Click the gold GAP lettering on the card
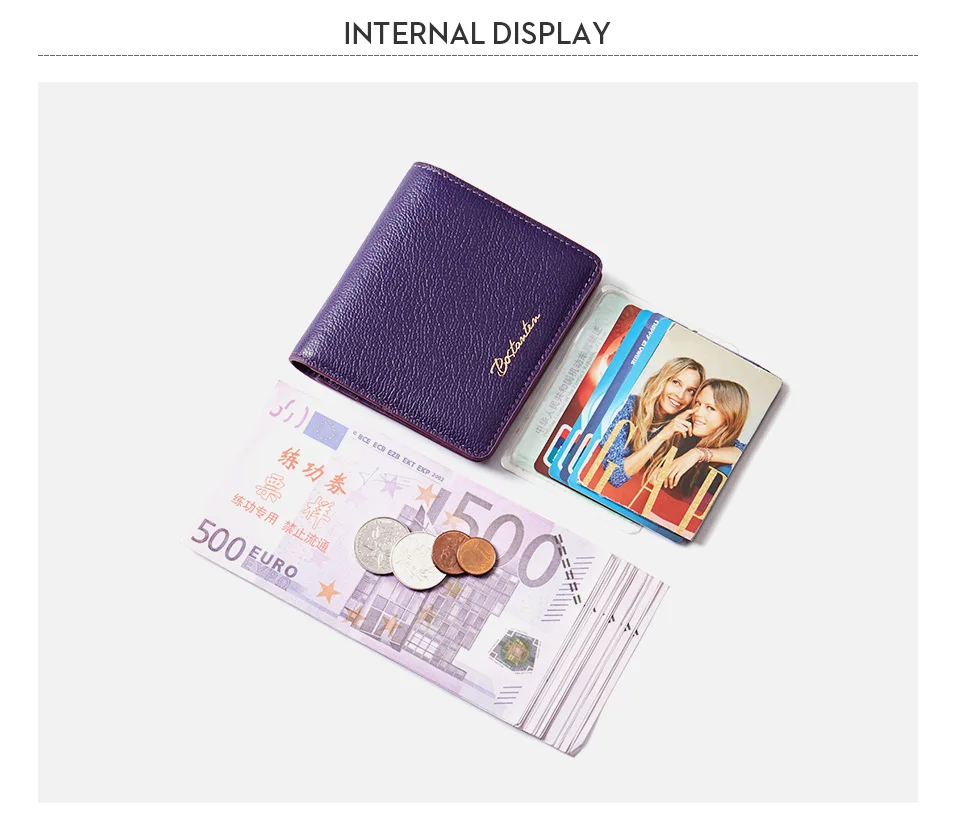 [661, 480]
